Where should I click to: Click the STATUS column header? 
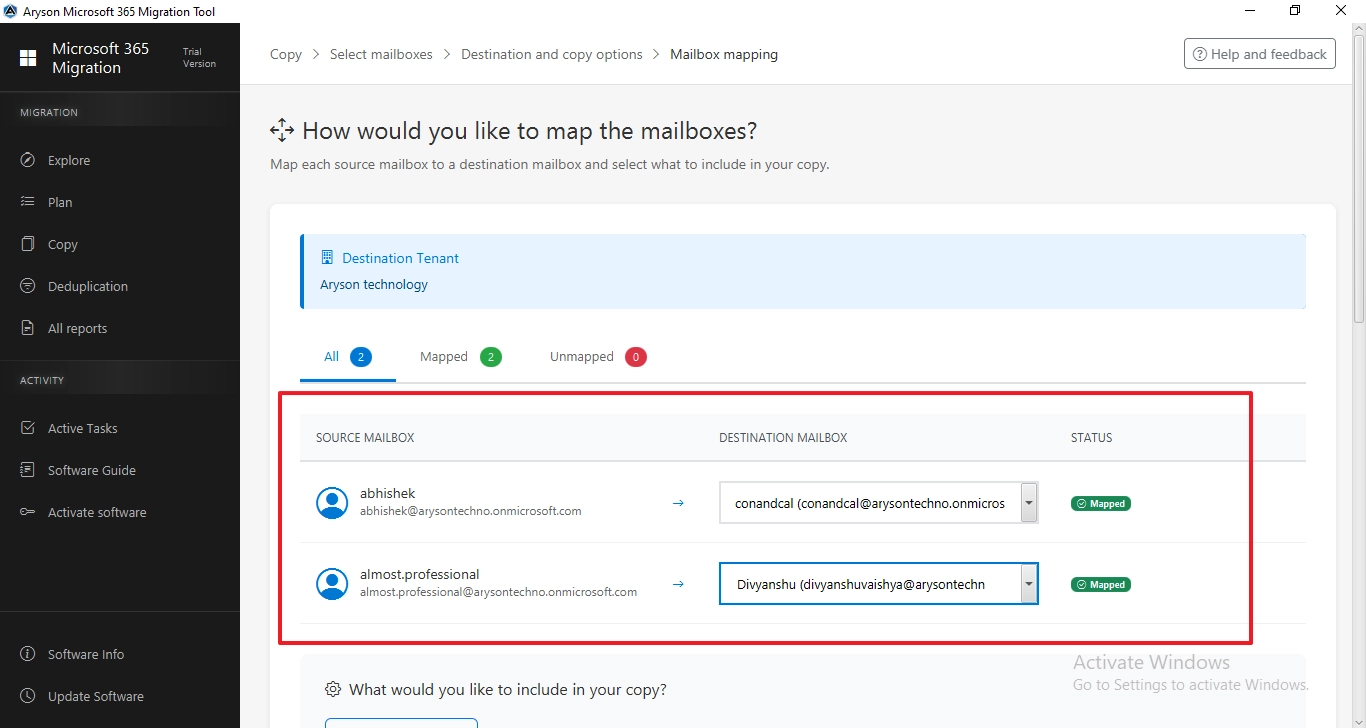point(1092,438)
